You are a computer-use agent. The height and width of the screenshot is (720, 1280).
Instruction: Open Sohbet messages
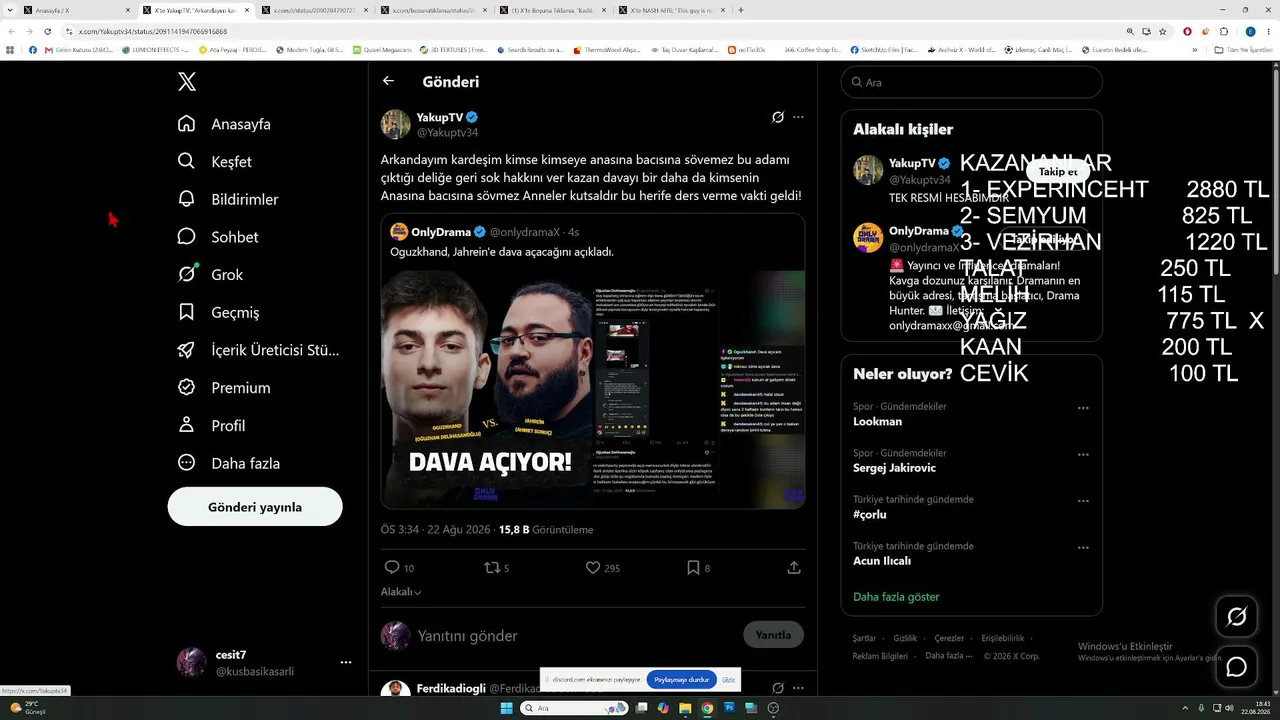[217, 237]
